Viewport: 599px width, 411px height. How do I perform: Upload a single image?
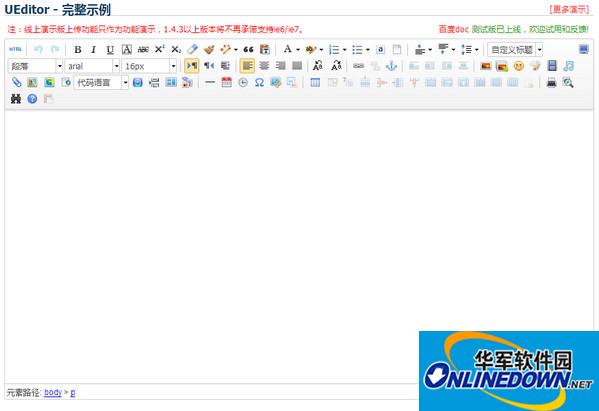pyautogui.click(x=486, y=66)
